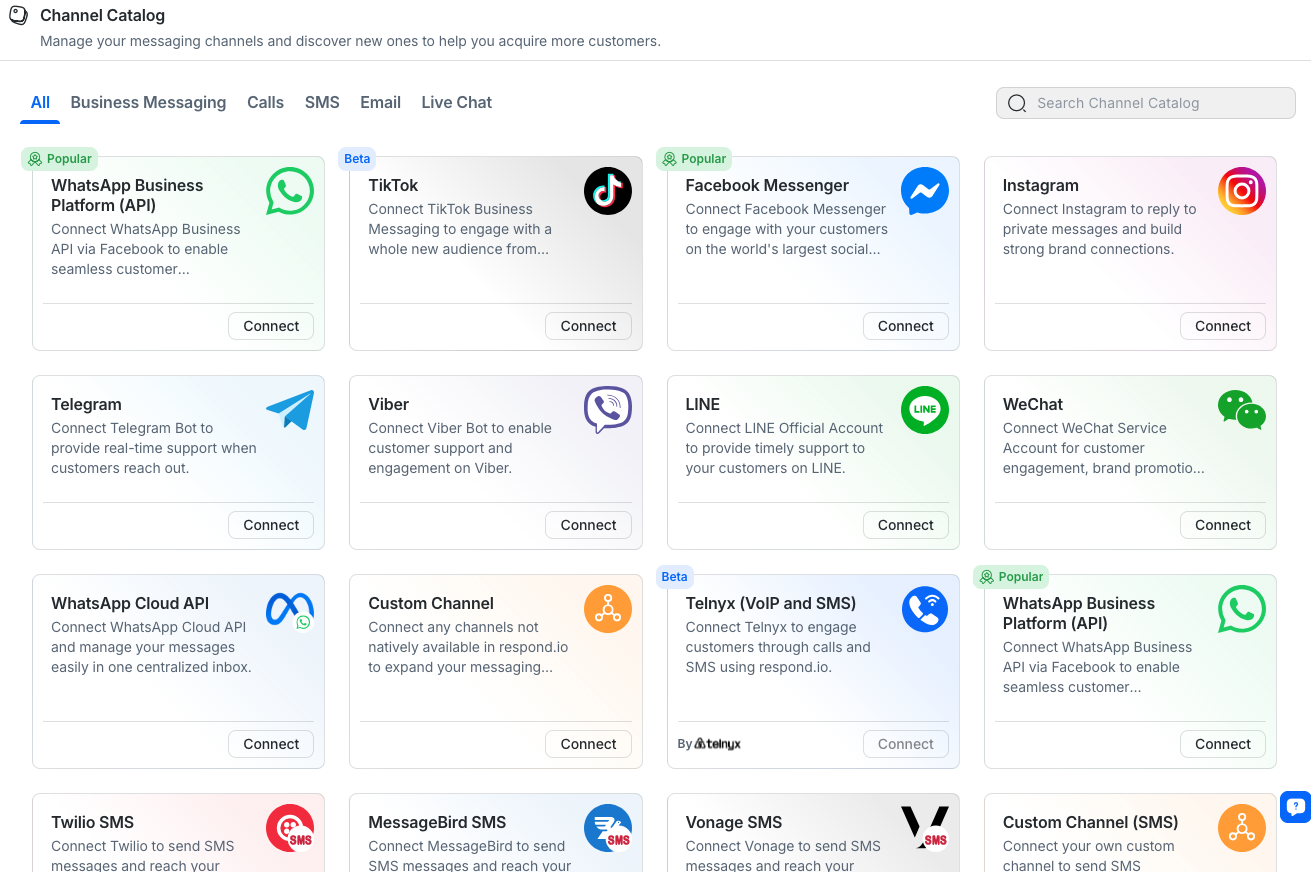Viewport: 1311px width, 872px height.
Task: Click the LINE channel icon
Action: (x=924, y=410)
